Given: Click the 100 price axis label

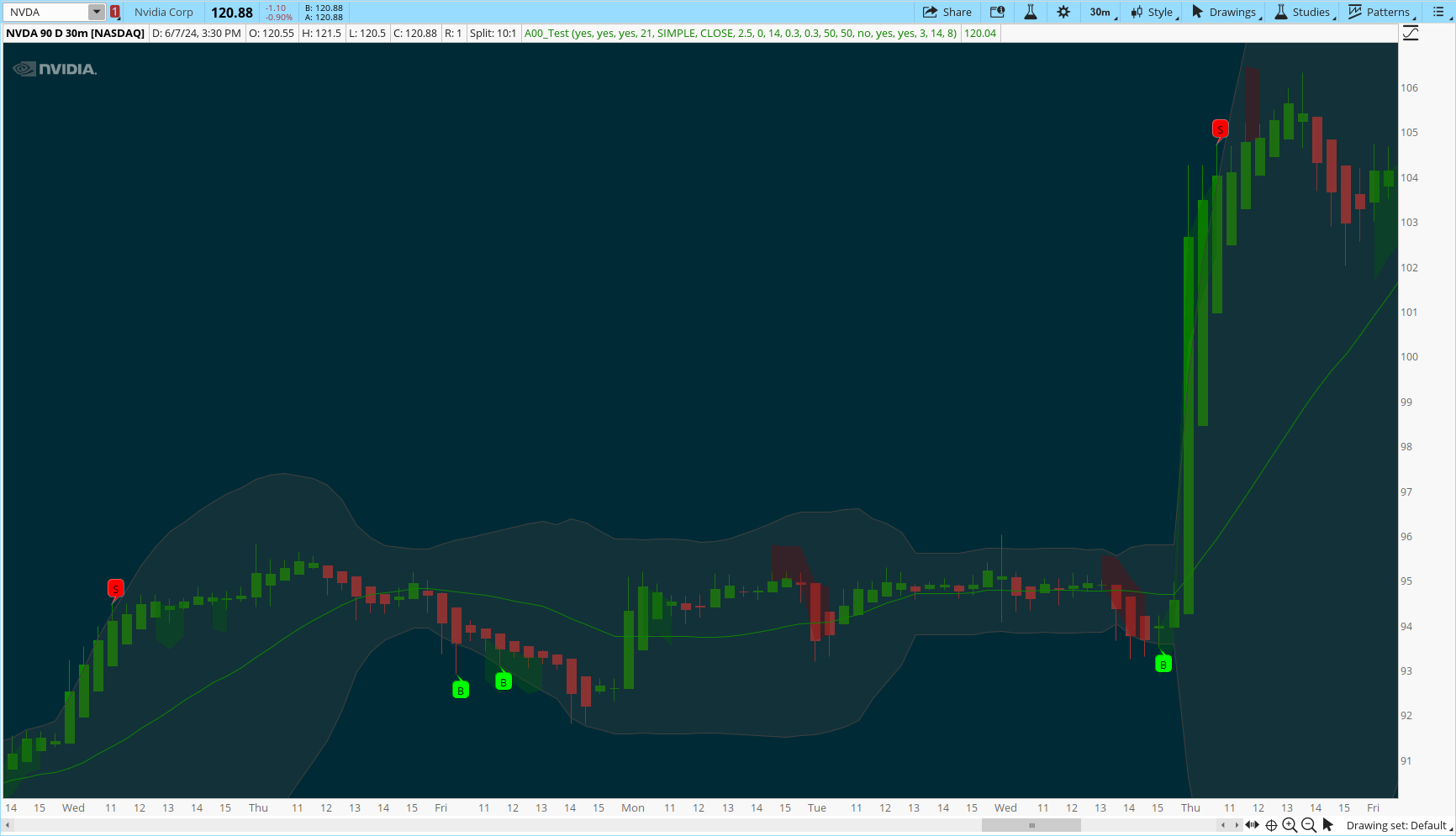Looking at the screenshot, I should point(1409,356).
